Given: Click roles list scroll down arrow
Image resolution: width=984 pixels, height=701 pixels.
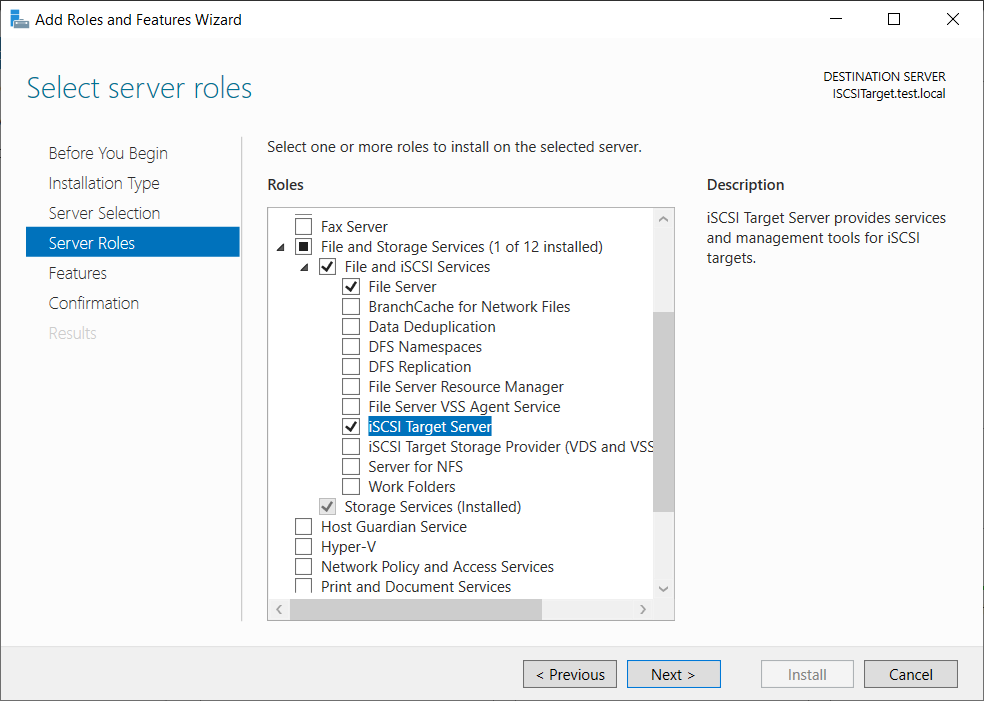Looking at the screenshot, I should pos(663,589).
